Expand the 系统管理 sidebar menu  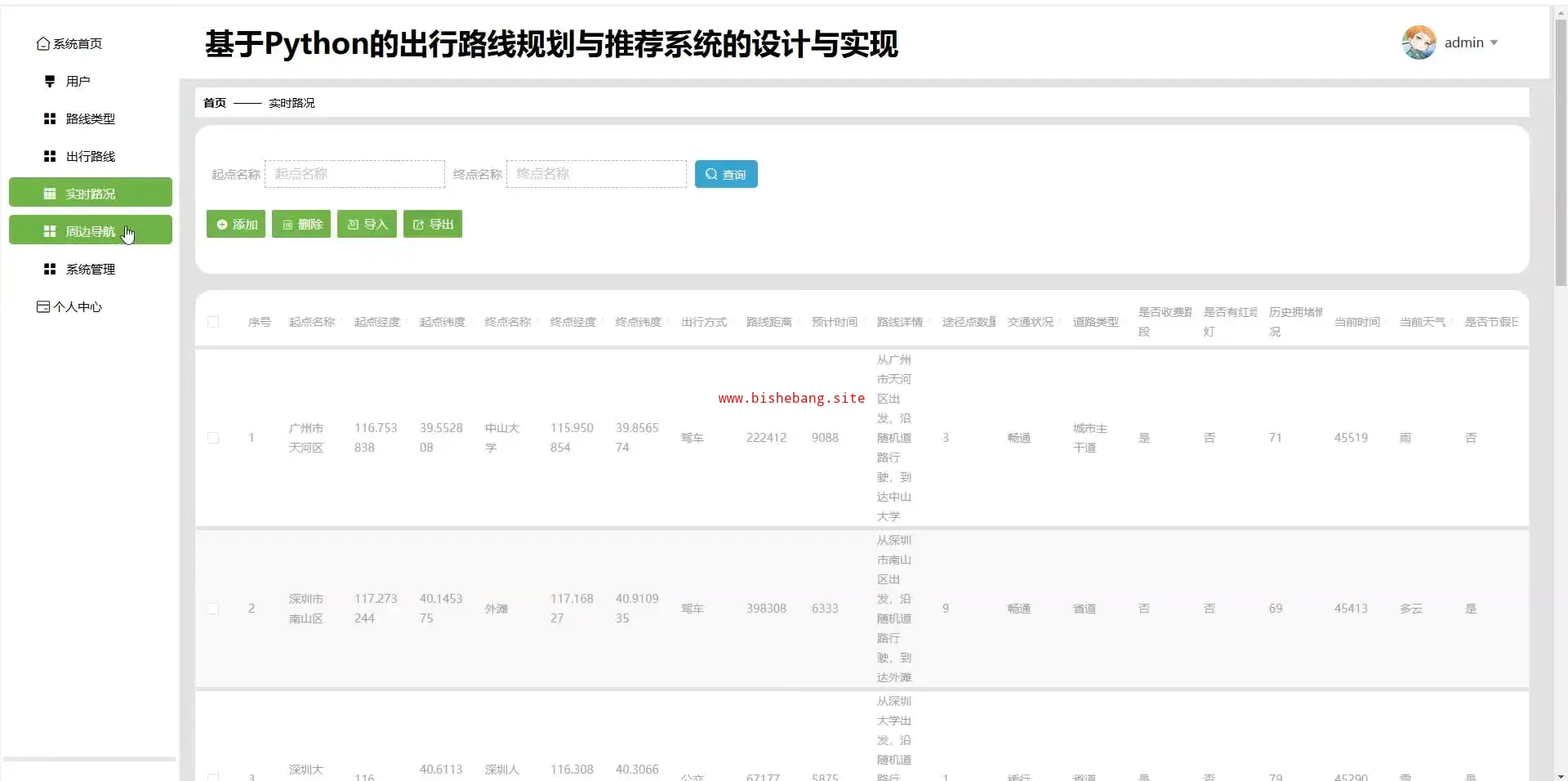point(90,270)
